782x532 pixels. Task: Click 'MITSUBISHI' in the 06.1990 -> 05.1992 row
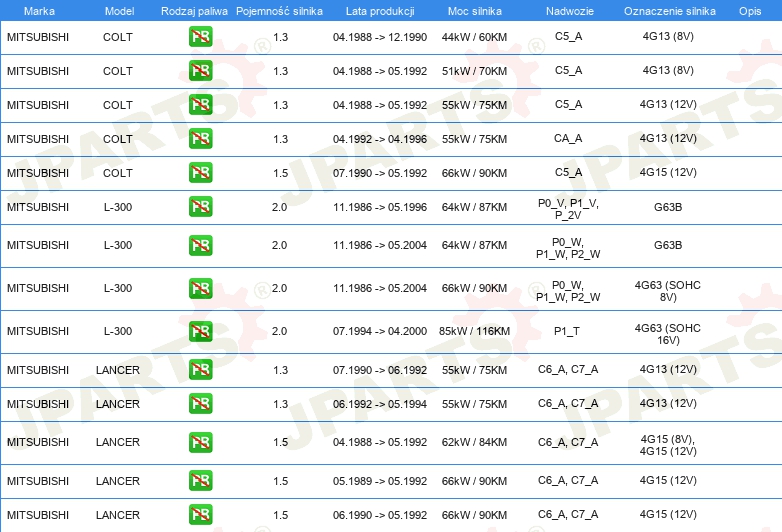[38, 515]
